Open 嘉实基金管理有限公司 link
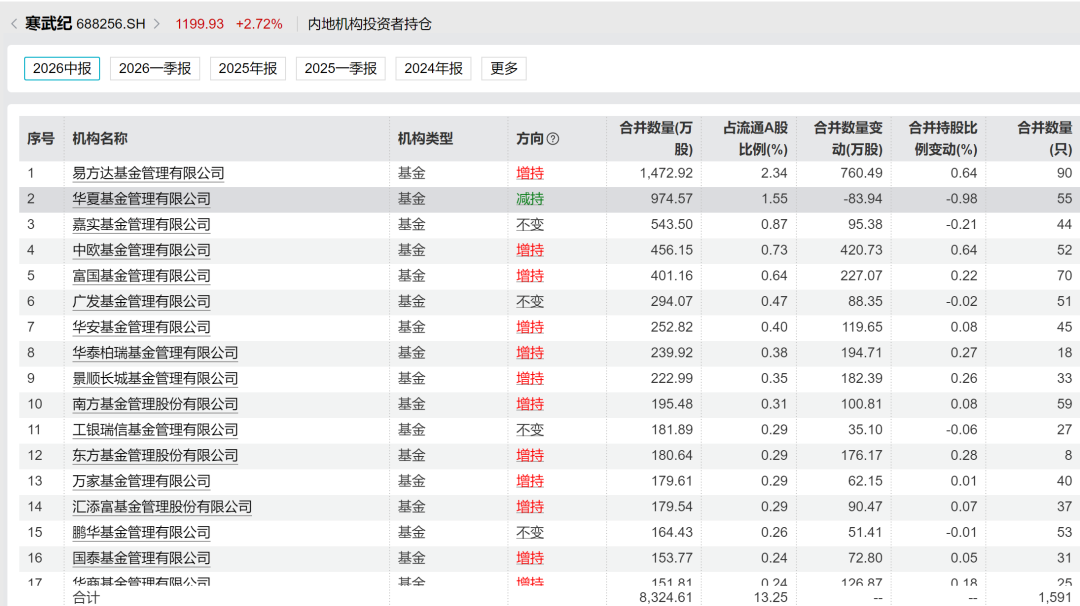This screenshot has height=606, width=1080. click(x=142, y=224)
